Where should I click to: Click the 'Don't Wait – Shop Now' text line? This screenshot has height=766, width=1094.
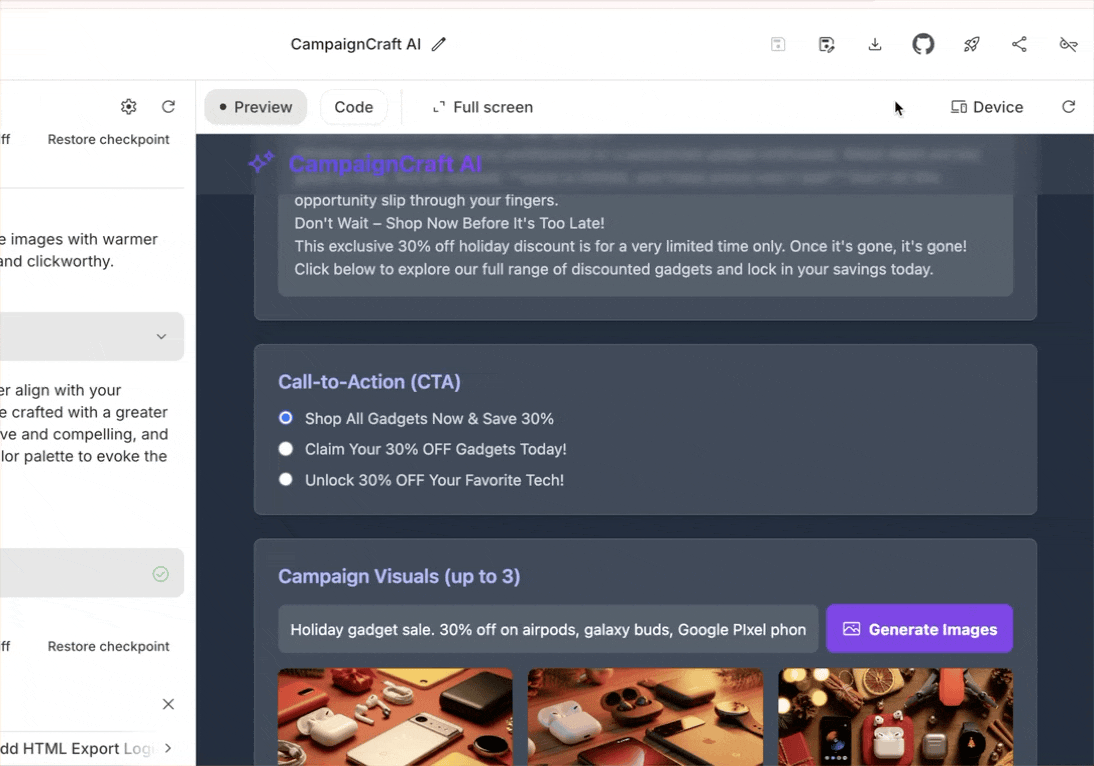(x=449, y=223)
